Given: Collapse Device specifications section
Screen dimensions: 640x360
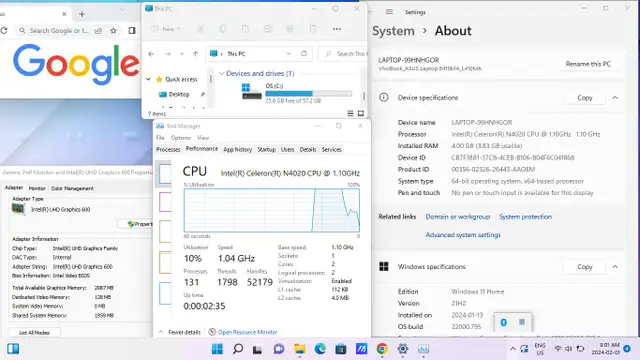Looking at the screenshot, I should [x=615, y=98].
